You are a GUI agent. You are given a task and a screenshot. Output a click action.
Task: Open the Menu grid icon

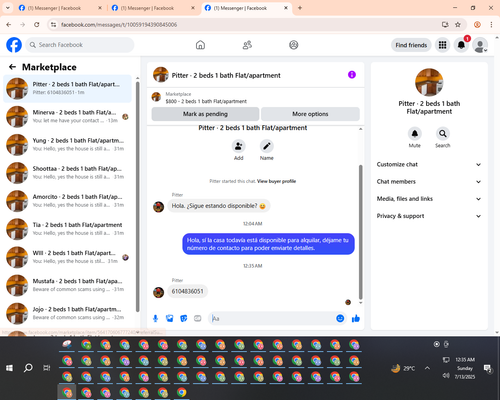coord(442,45)
